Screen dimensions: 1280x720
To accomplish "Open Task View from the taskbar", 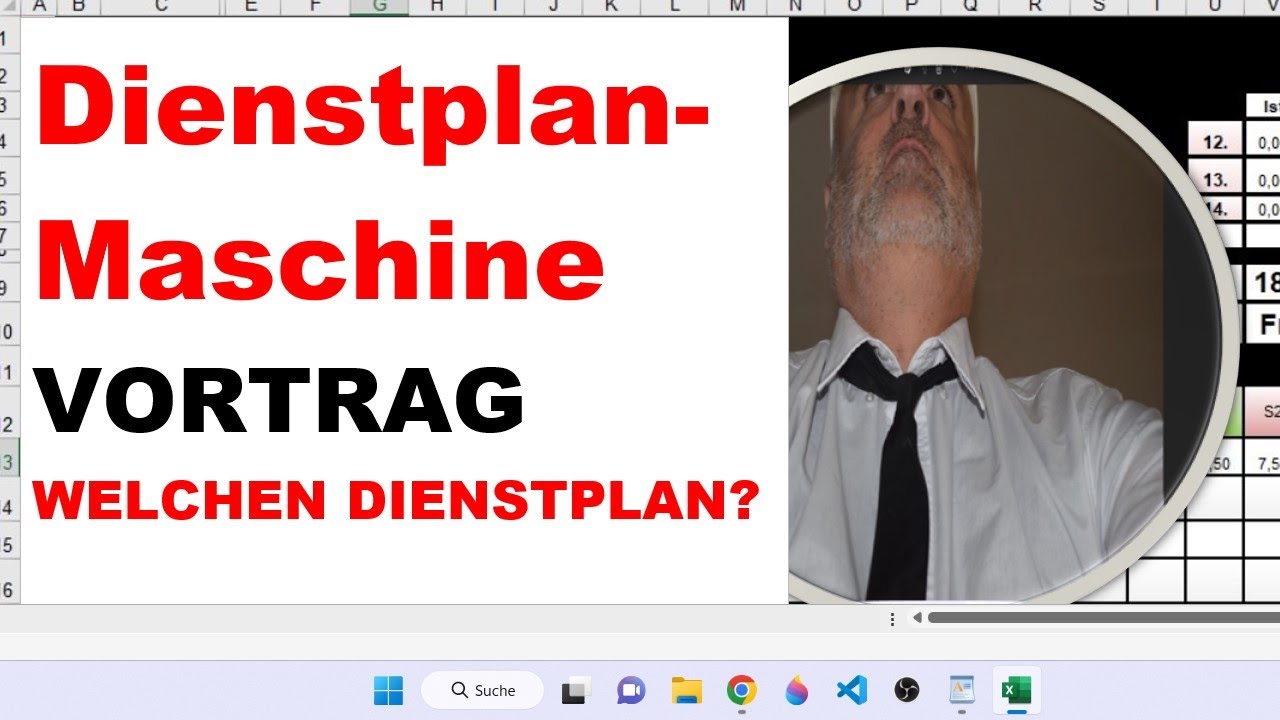I will point(576,690).
